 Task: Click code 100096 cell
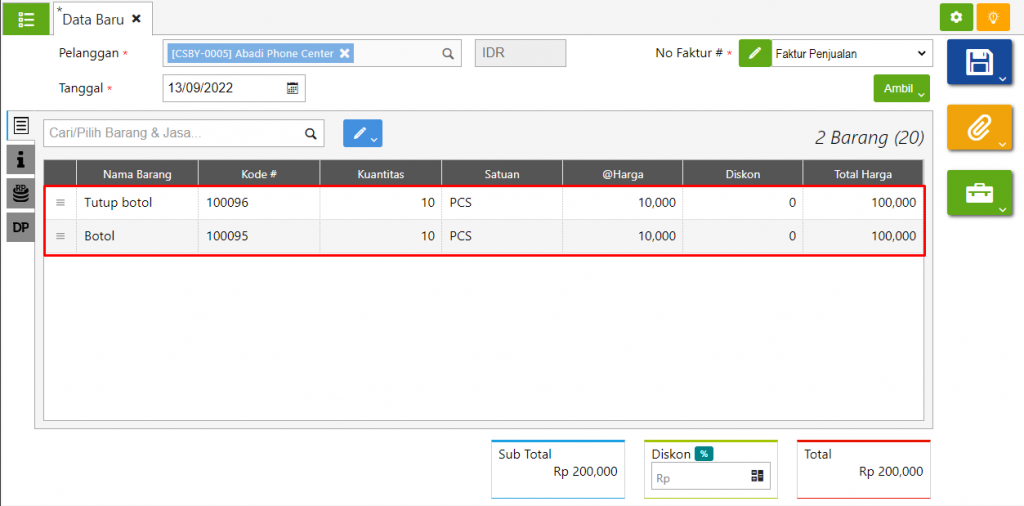(x=259, y=203)
